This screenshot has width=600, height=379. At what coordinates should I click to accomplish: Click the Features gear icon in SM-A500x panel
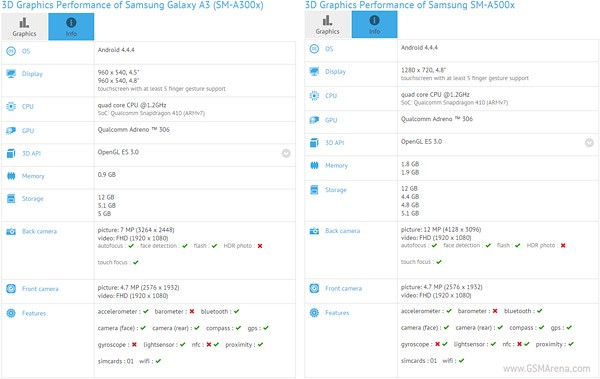tap(314, 313)
